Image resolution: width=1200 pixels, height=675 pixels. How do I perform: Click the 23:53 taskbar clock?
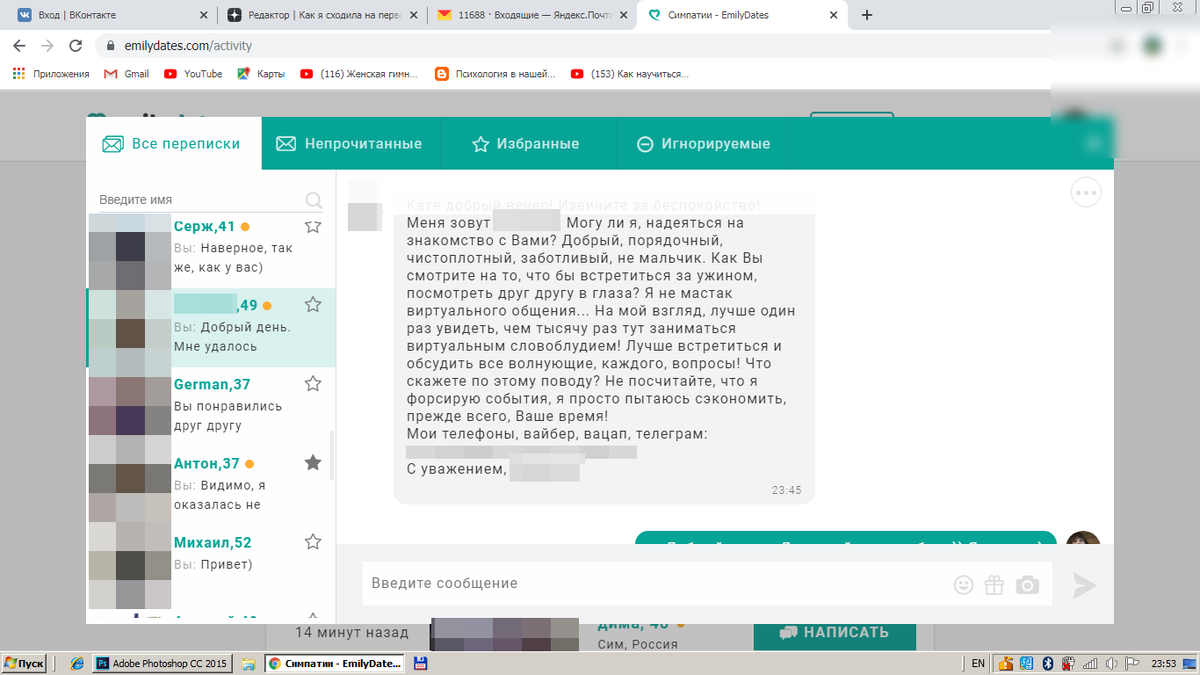pyautogui.click(x=1164, y=663)
